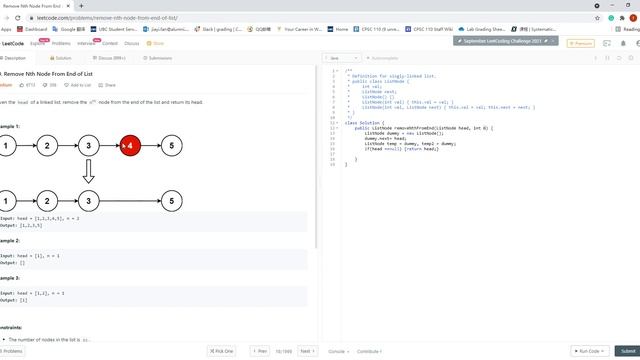The height and width of the screenshot is (360, 640).
Task: Click the Pick One button
Action: (x=222, y=351)
